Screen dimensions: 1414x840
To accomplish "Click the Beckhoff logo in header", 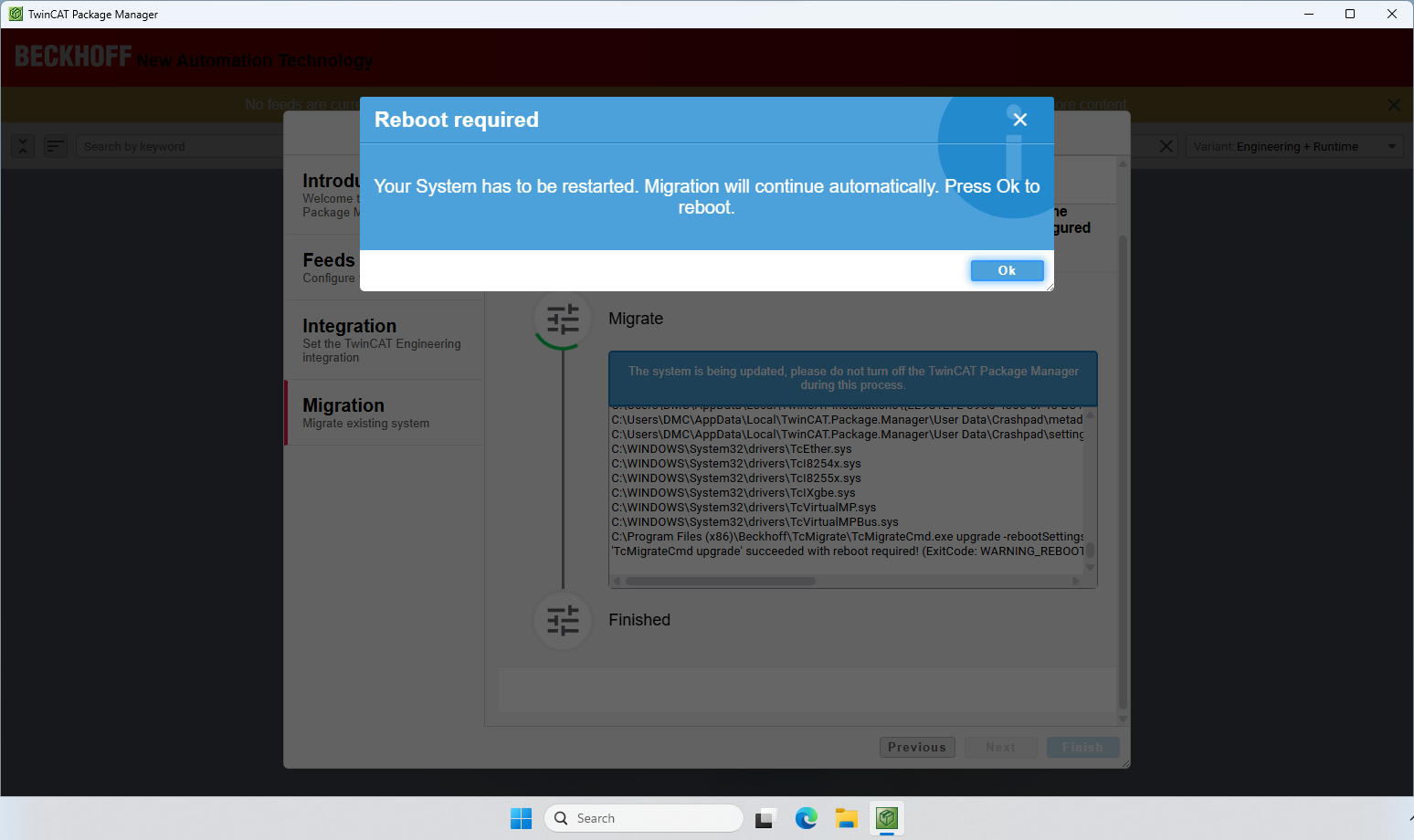I will coord(73,57).
